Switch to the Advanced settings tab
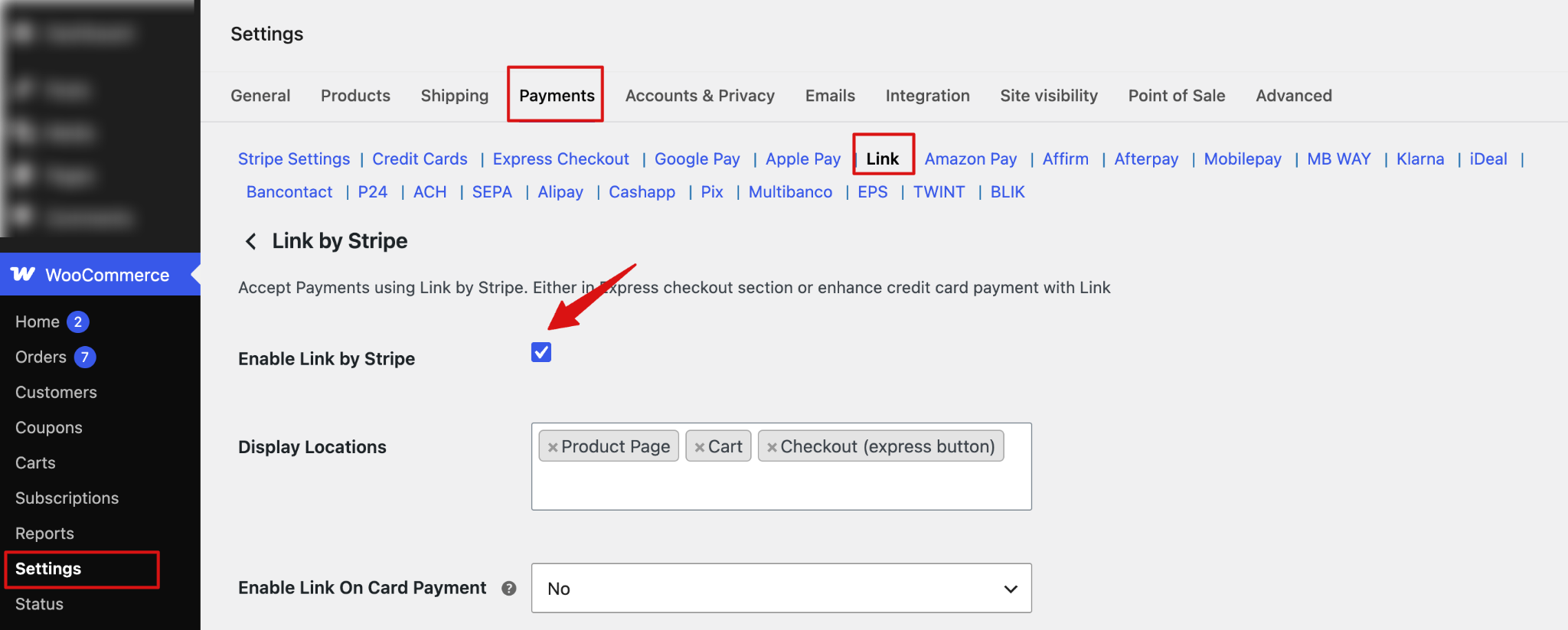This screenshot has height=630, width=1568. (x=1294, y=96)
